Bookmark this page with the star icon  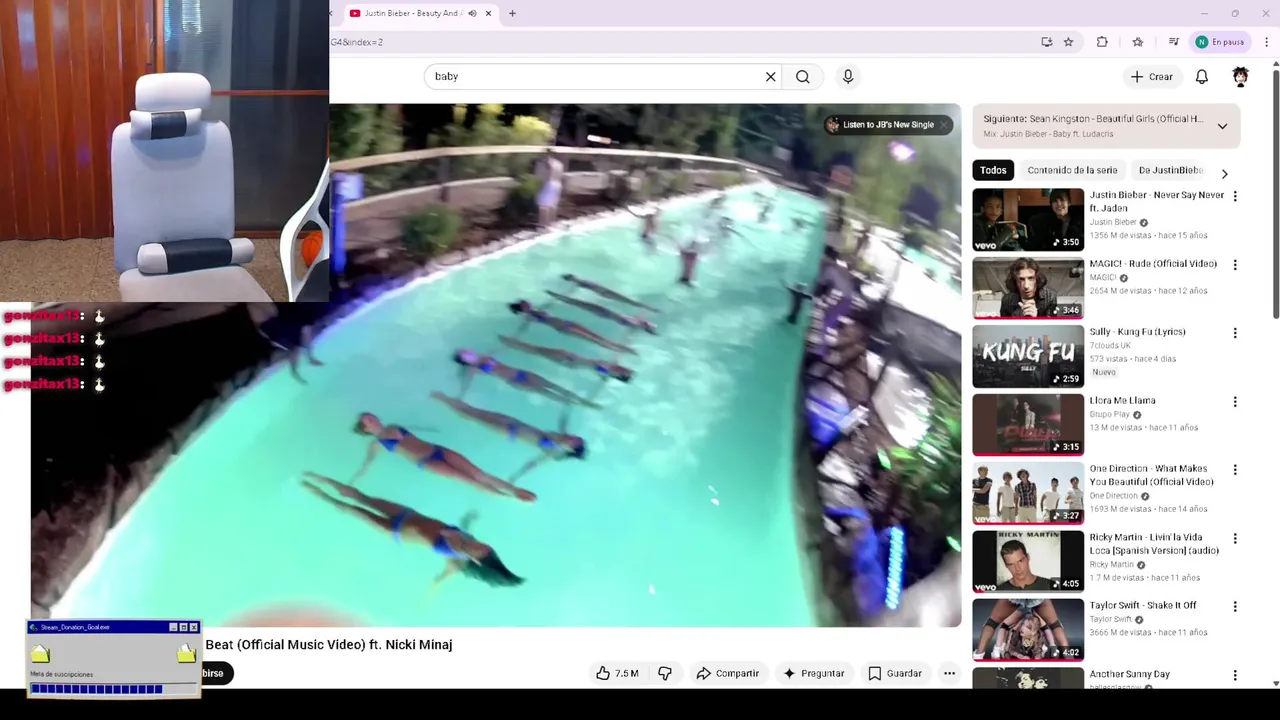click(x=1068, y=42)
